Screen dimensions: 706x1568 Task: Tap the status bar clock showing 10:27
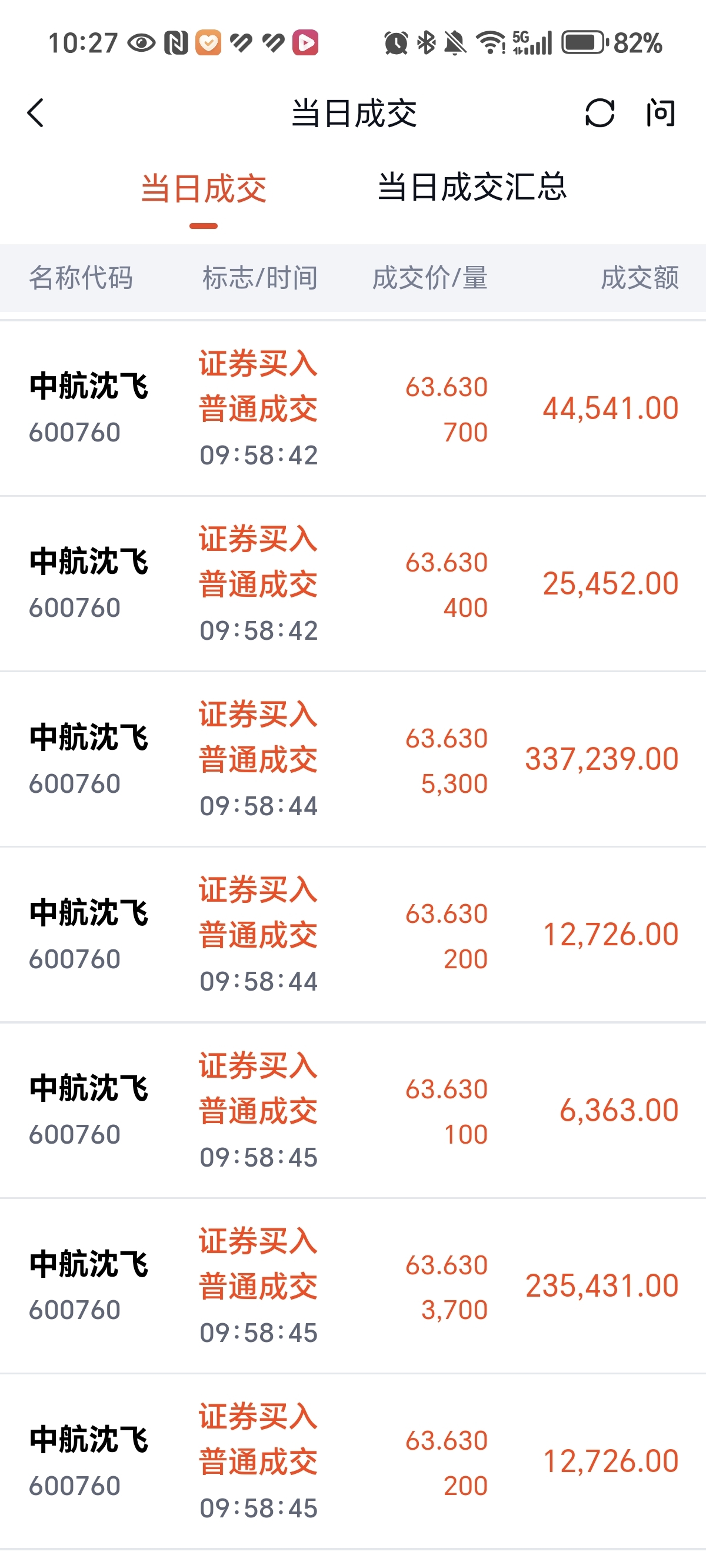click(83, 43)
